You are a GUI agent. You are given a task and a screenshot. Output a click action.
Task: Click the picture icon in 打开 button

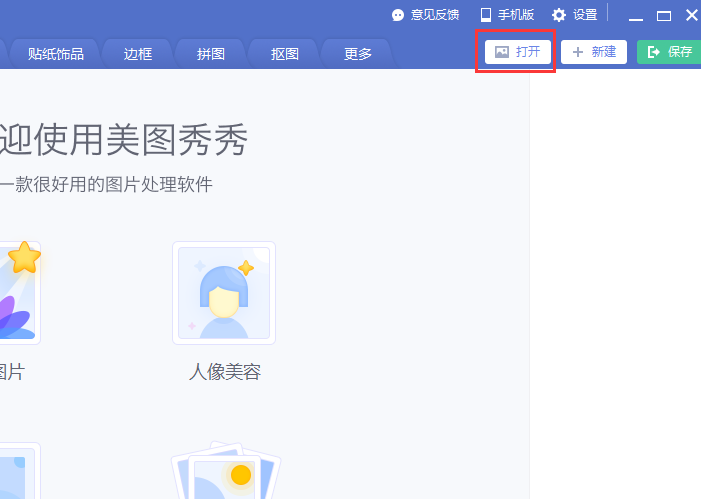pyautogui.click(x=502, y=52)
